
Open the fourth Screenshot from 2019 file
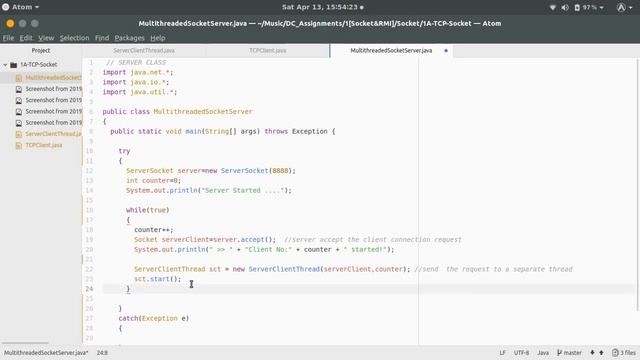pyautogui.click(x=53, y=122)
